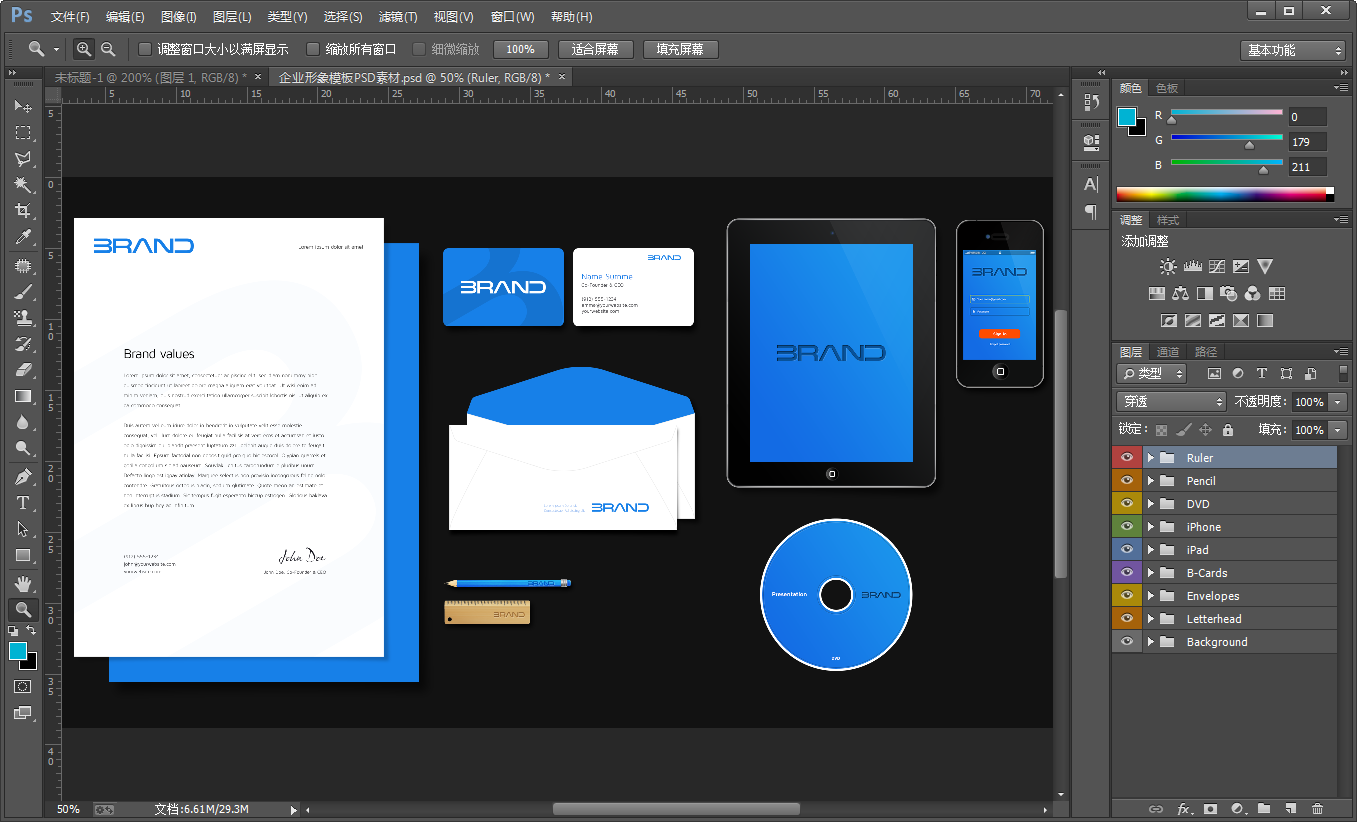The width and height of the screenshot is (1357, 822).
Task: Delete layer using the trash icon
Action: 1317,808
